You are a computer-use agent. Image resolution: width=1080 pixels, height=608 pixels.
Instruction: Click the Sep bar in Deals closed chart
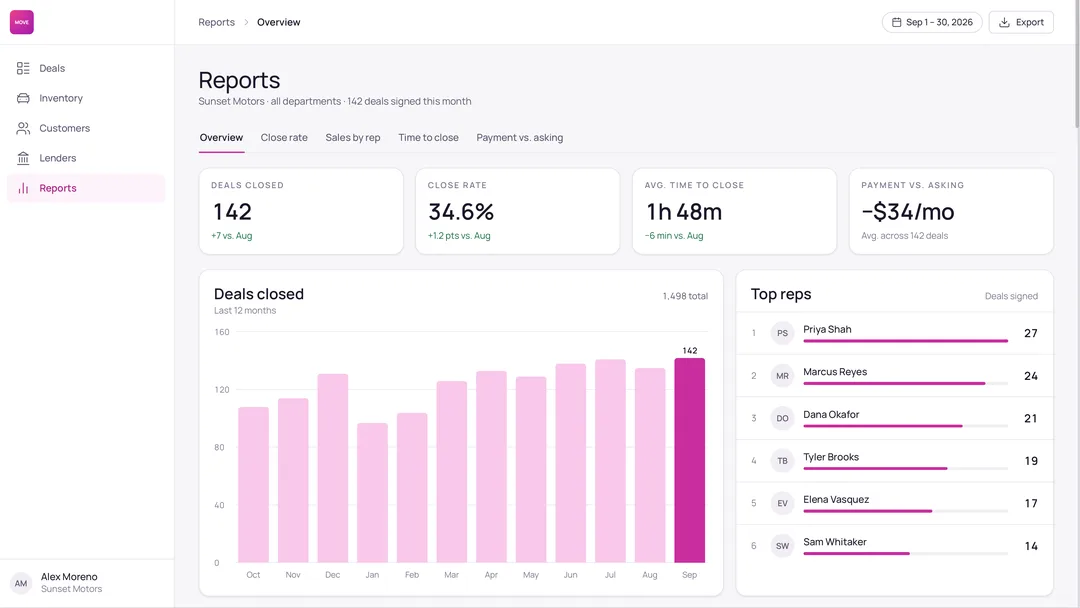coord(689,460)
